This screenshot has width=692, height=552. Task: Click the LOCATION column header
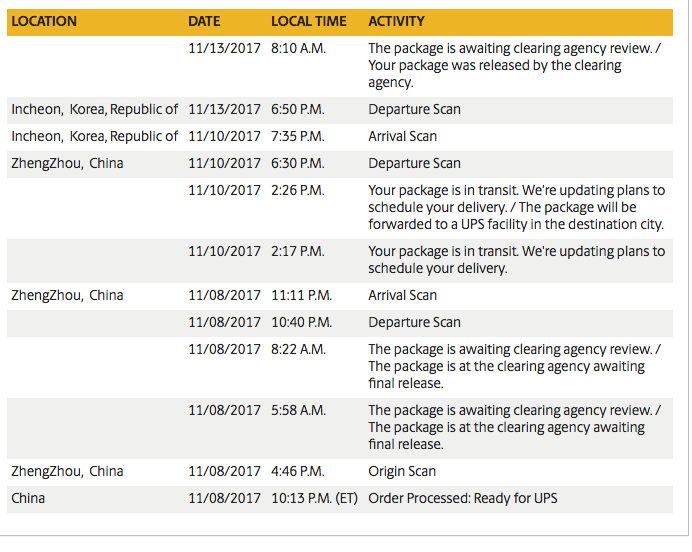(44, 21)
